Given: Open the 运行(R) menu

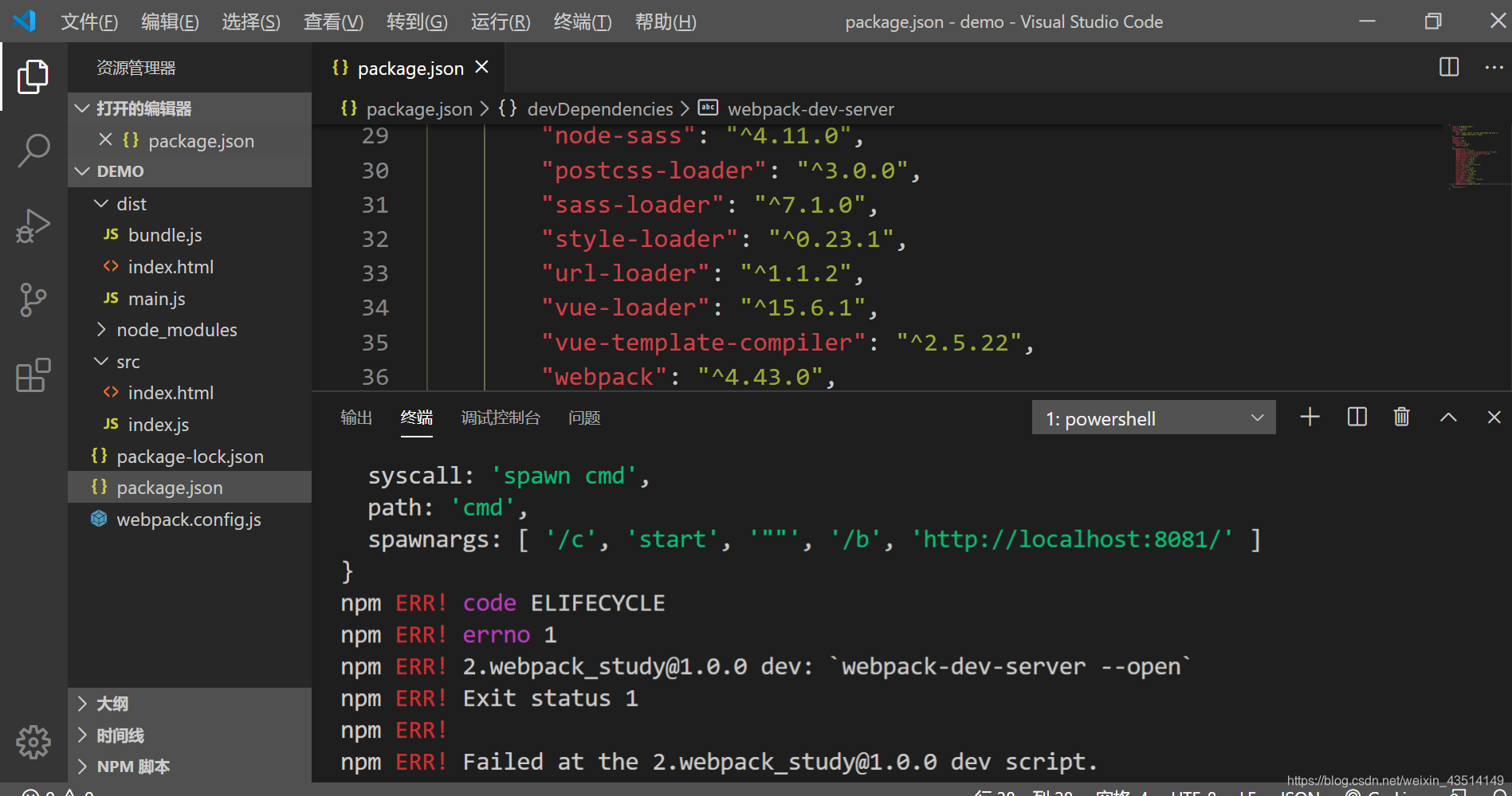Looking at the screenshot, I should click(x=501, y=22).
